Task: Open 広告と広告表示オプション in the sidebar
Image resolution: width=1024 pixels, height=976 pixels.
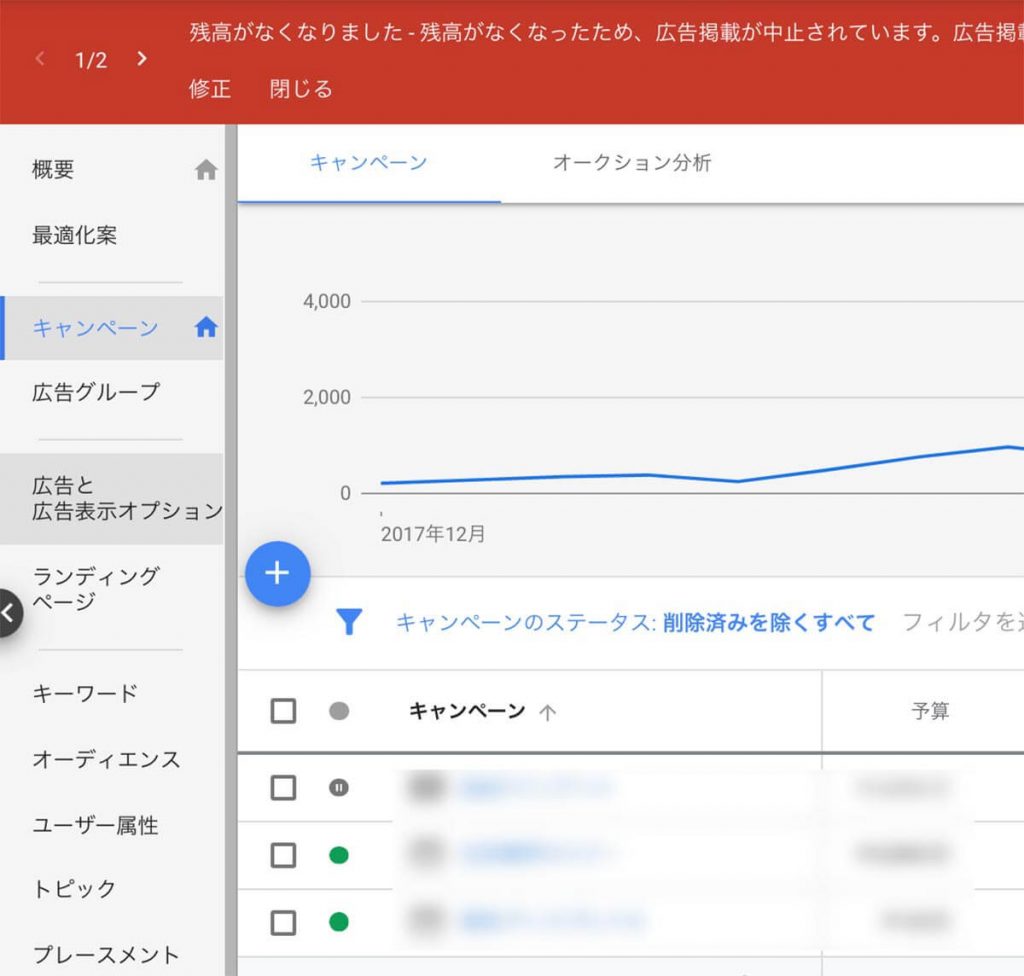Action: click(x=112, y=498)
